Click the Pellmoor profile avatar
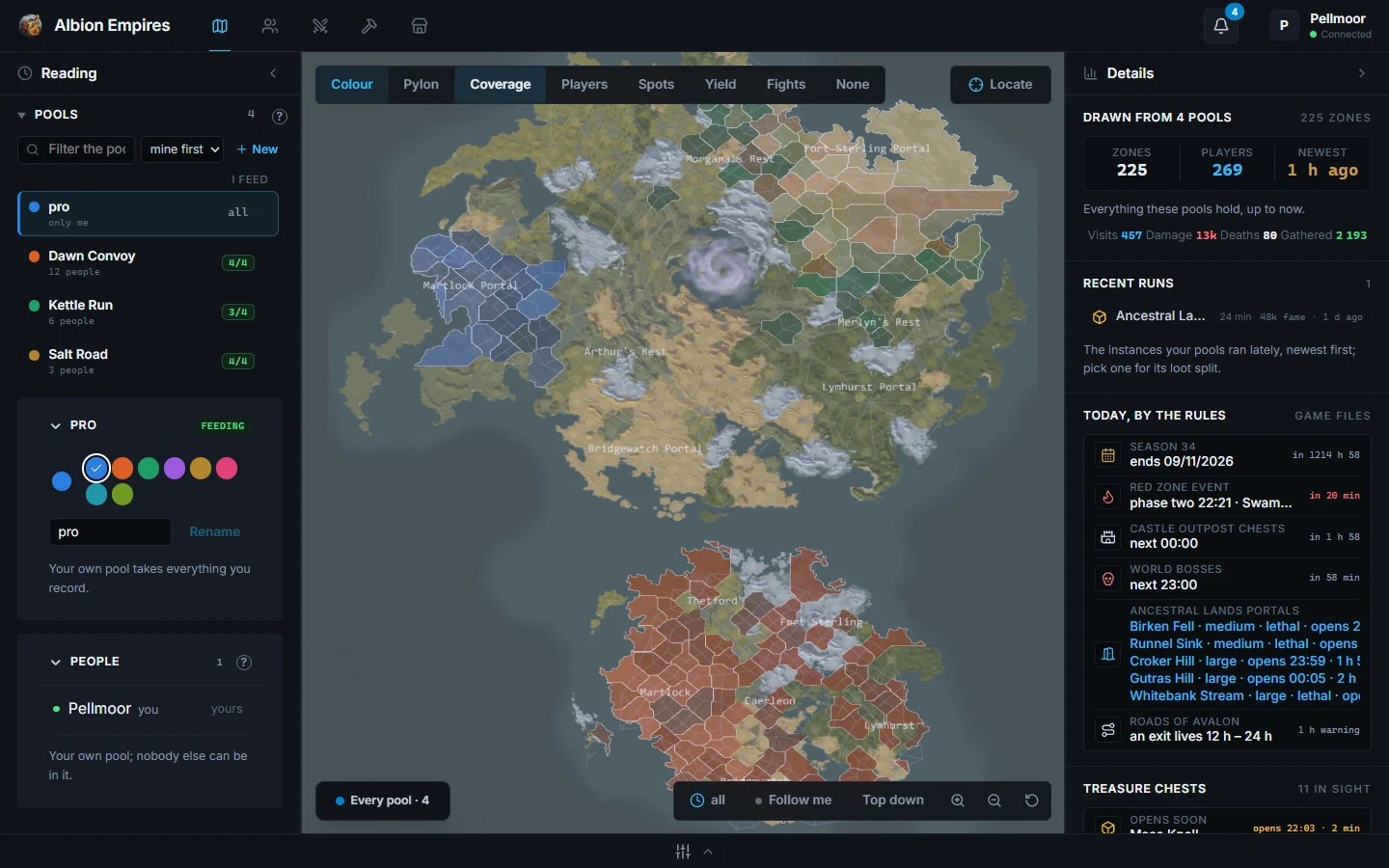The image size is (1389, 868). coord(1284,26)
